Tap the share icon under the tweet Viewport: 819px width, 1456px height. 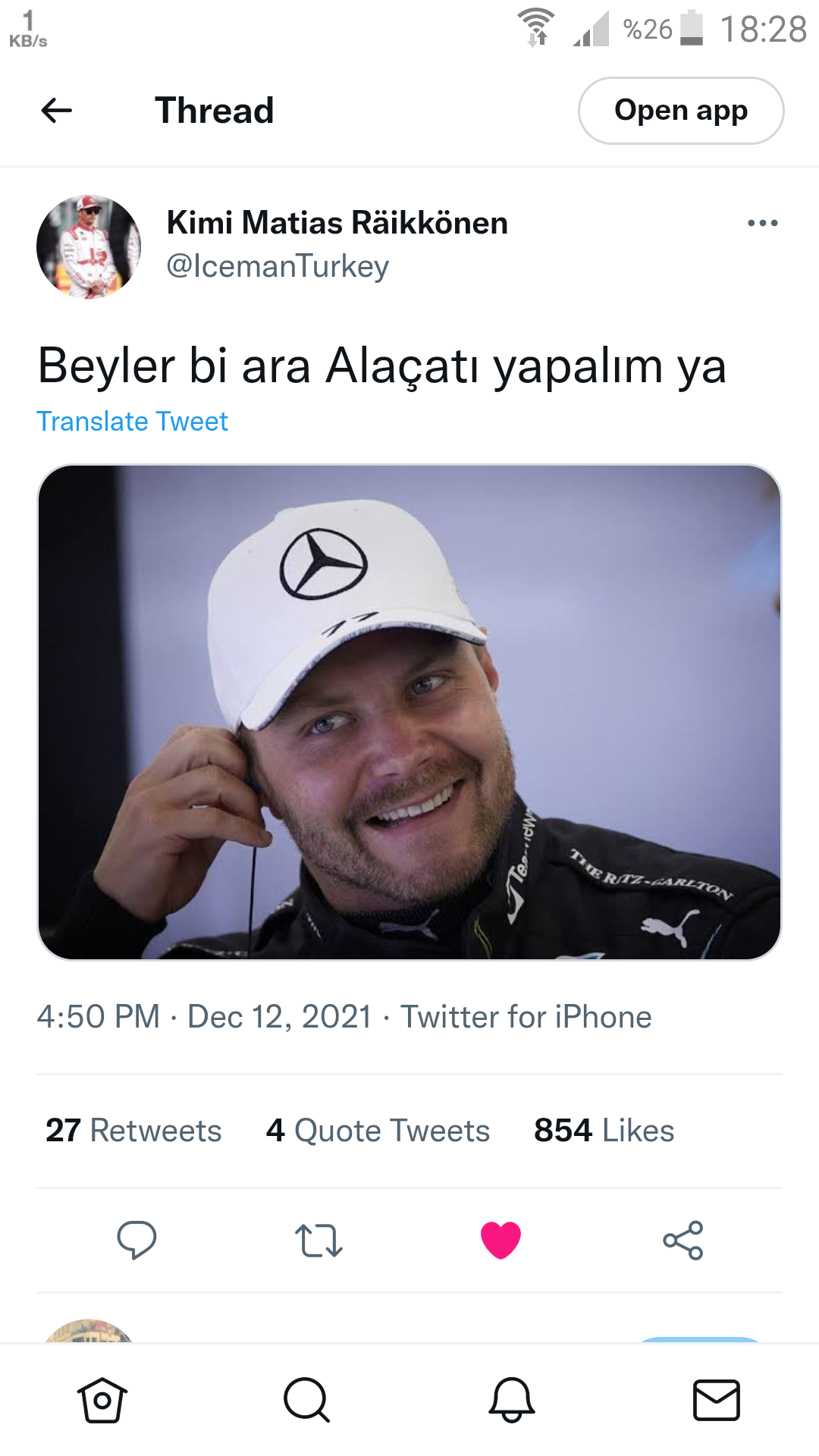[683, 1241]
